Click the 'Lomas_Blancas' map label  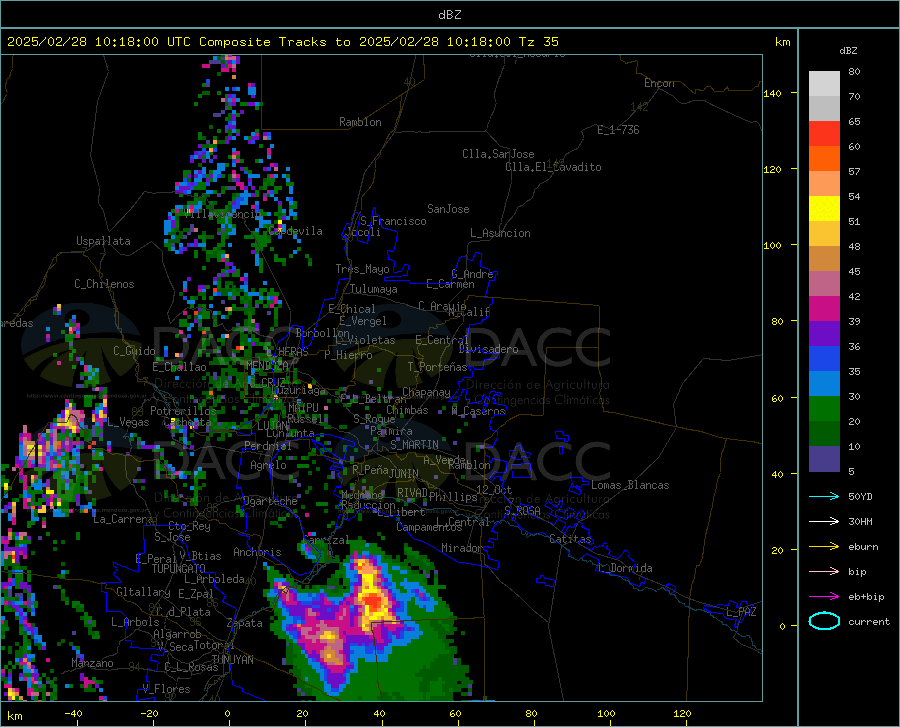630,485
